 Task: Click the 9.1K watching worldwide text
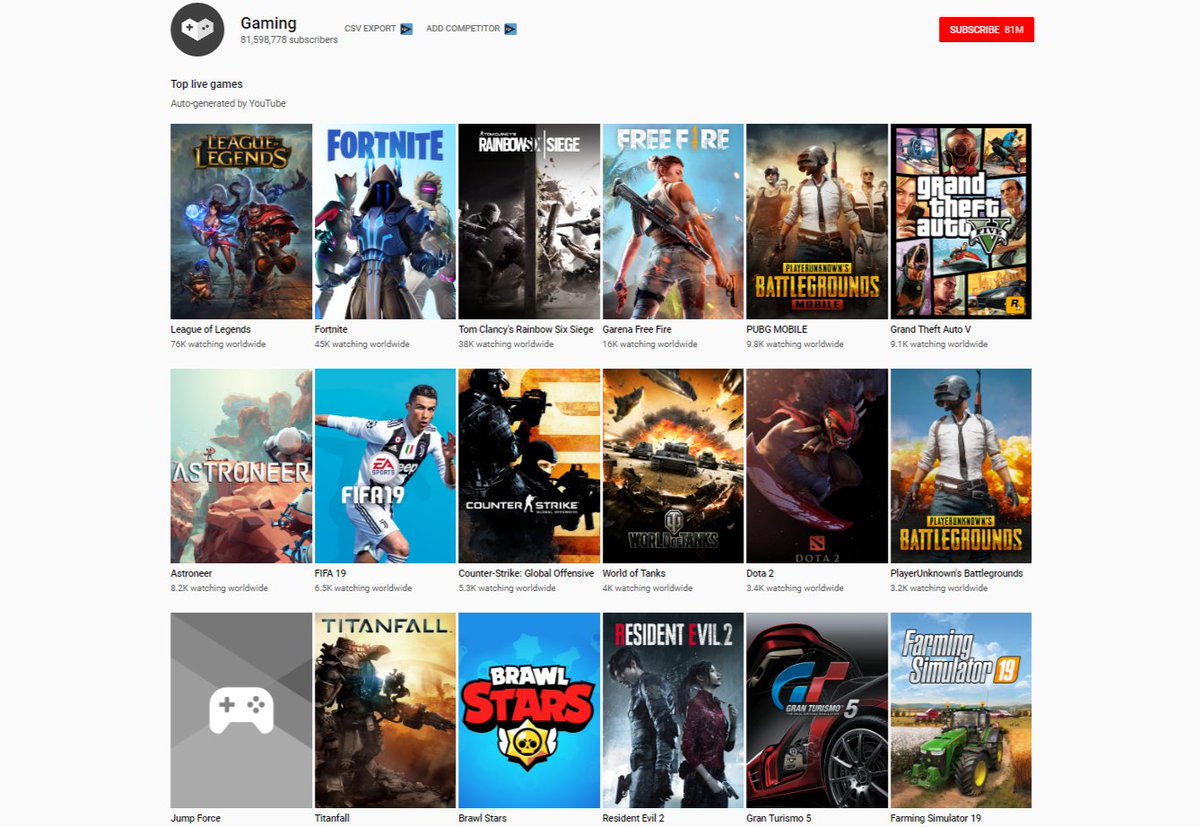pos(939,344)
